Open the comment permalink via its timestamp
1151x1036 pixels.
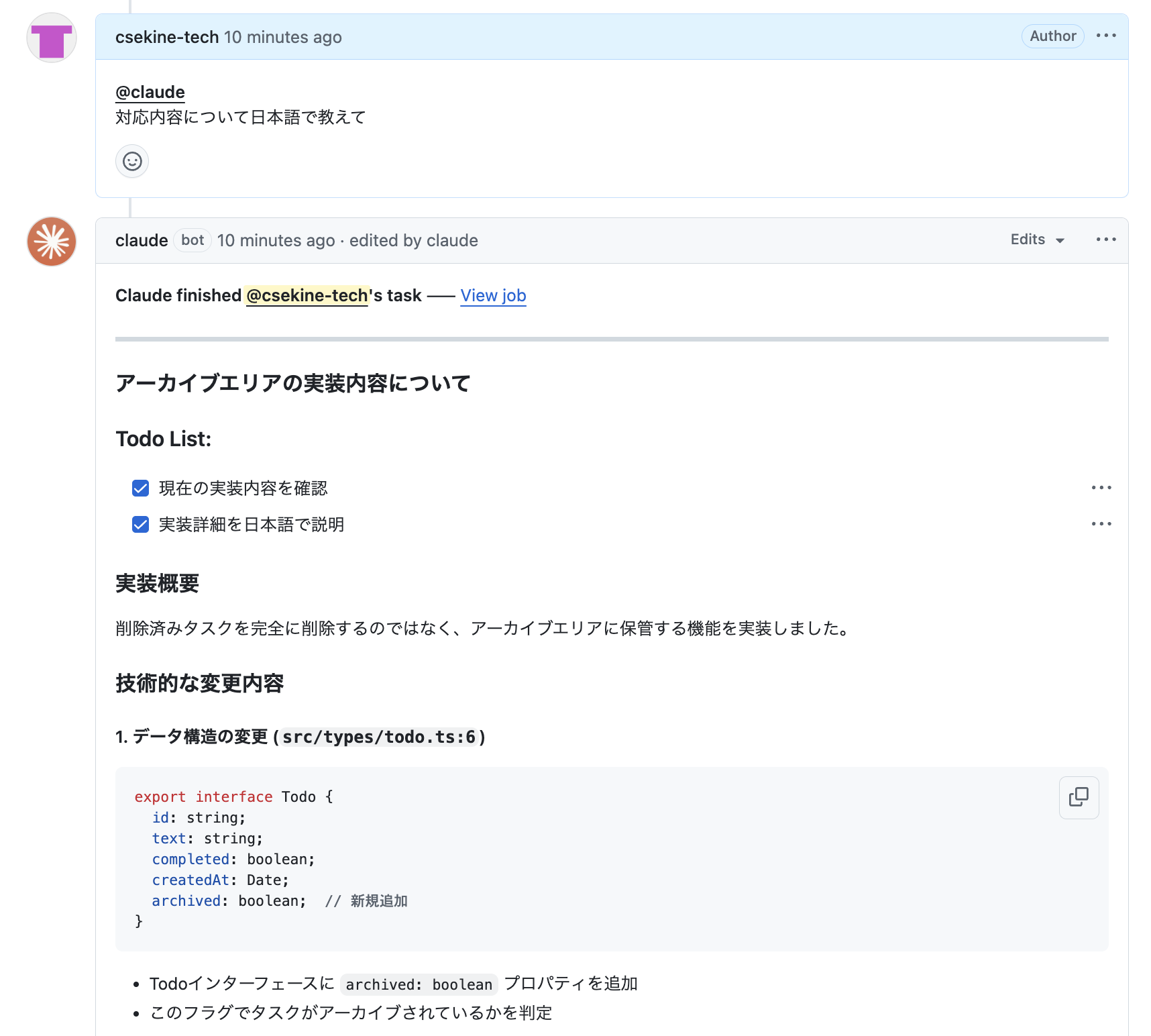coord(283,38)
